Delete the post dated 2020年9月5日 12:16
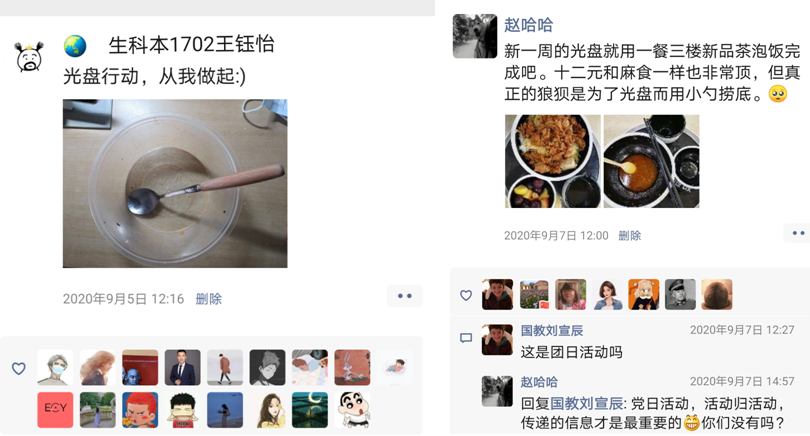 point(209,299)
